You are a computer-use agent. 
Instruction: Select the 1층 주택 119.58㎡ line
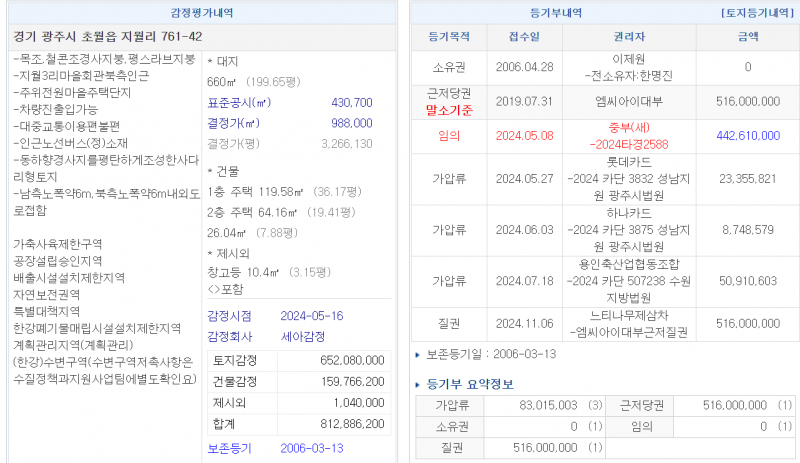(284, 192)
